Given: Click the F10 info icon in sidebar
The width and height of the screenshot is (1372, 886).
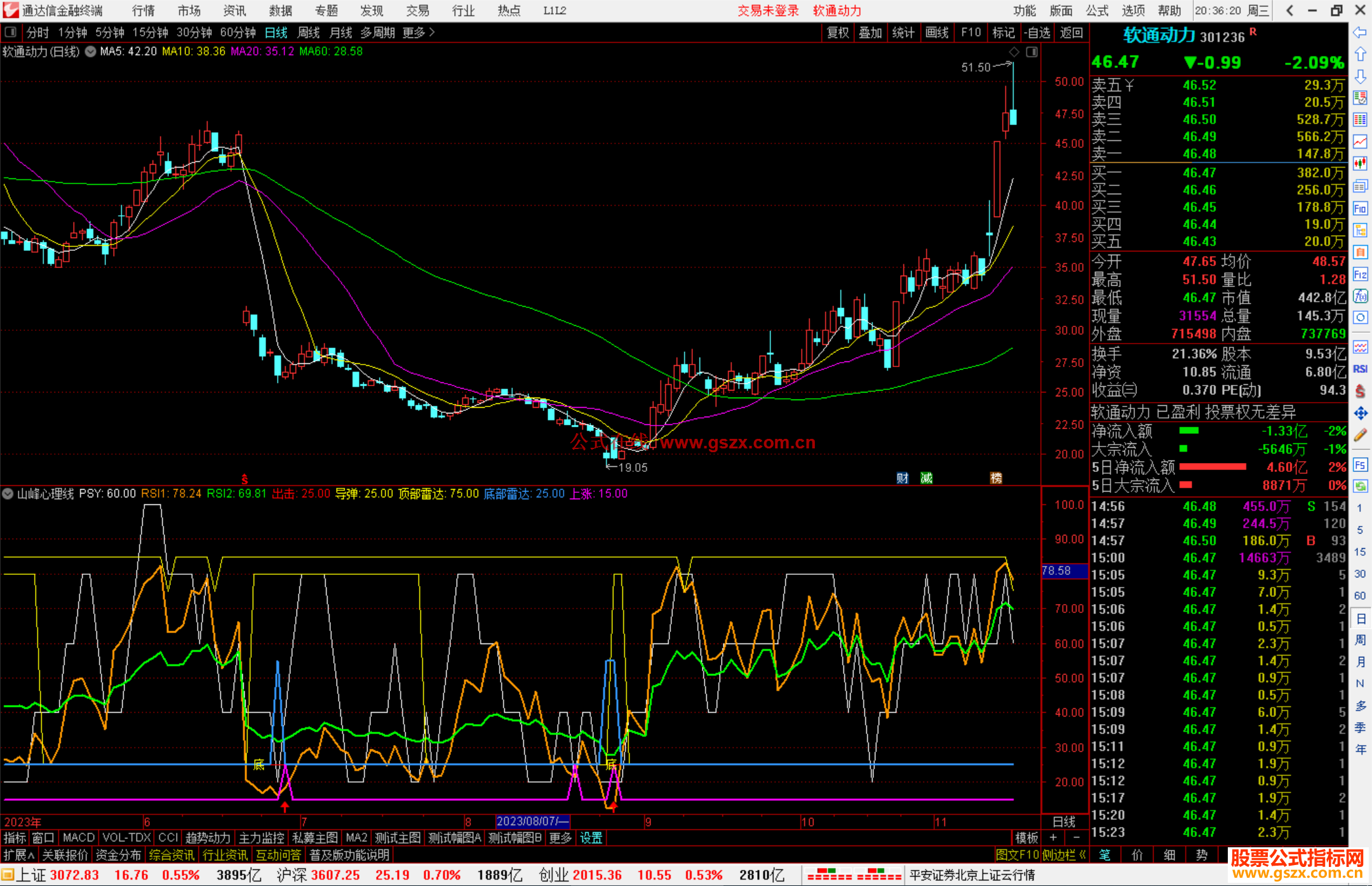Looking at the screenshot, I should point(1360,208).
